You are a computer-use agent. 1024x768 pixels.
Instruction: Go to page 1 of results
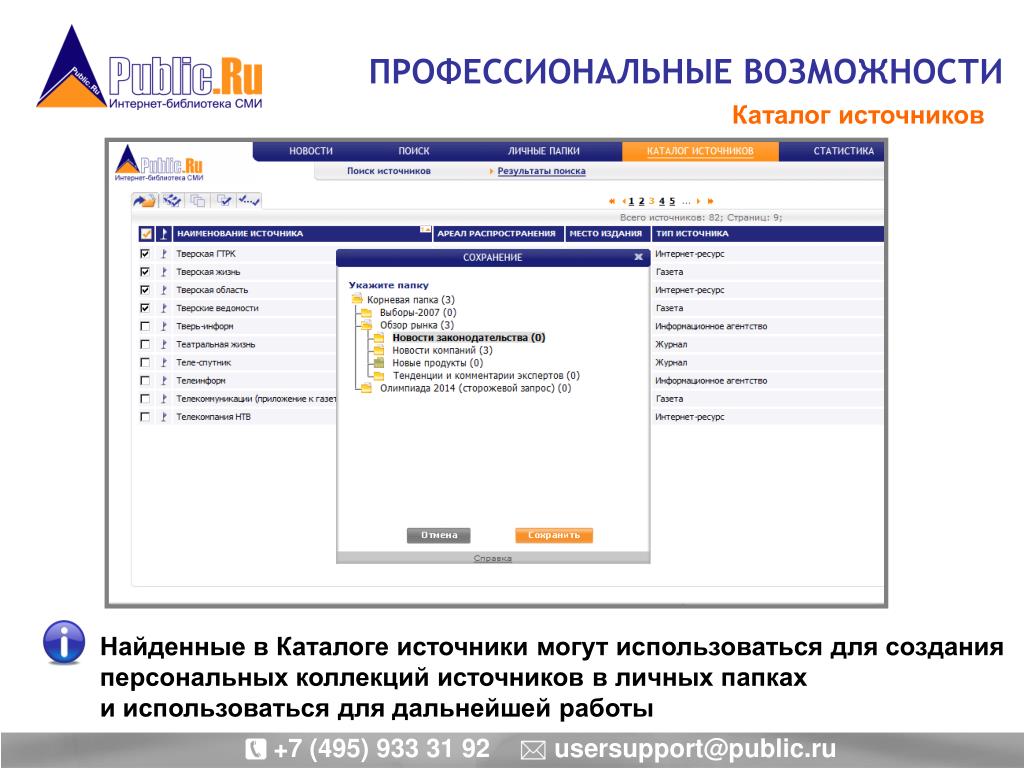[x=631, y=201]
